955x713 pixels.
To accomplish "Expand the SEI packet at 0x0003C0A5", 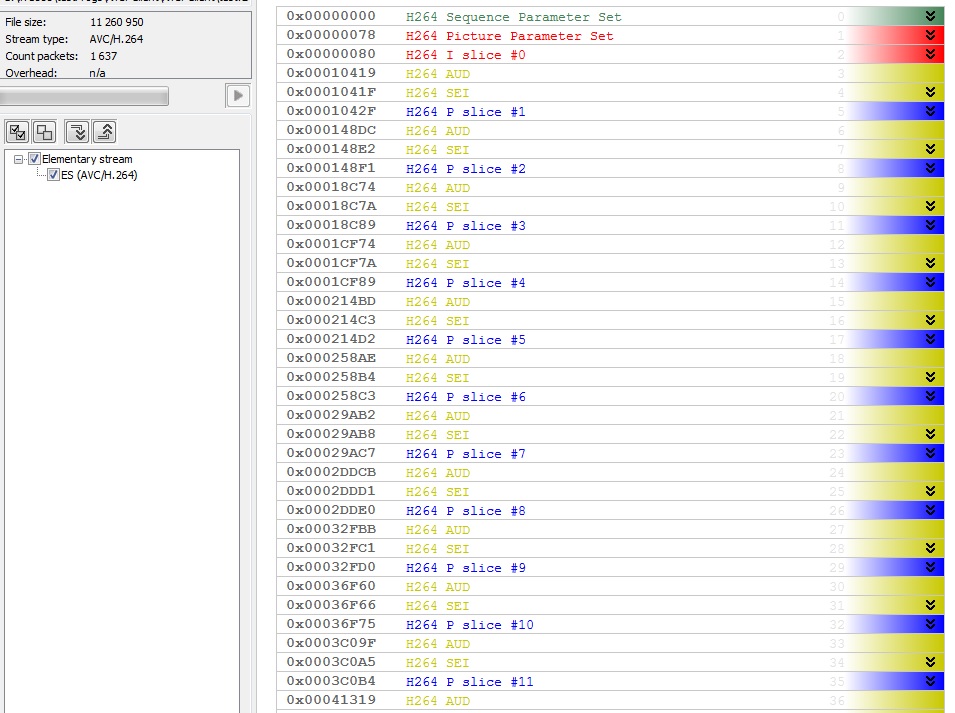I will (930, 662).
